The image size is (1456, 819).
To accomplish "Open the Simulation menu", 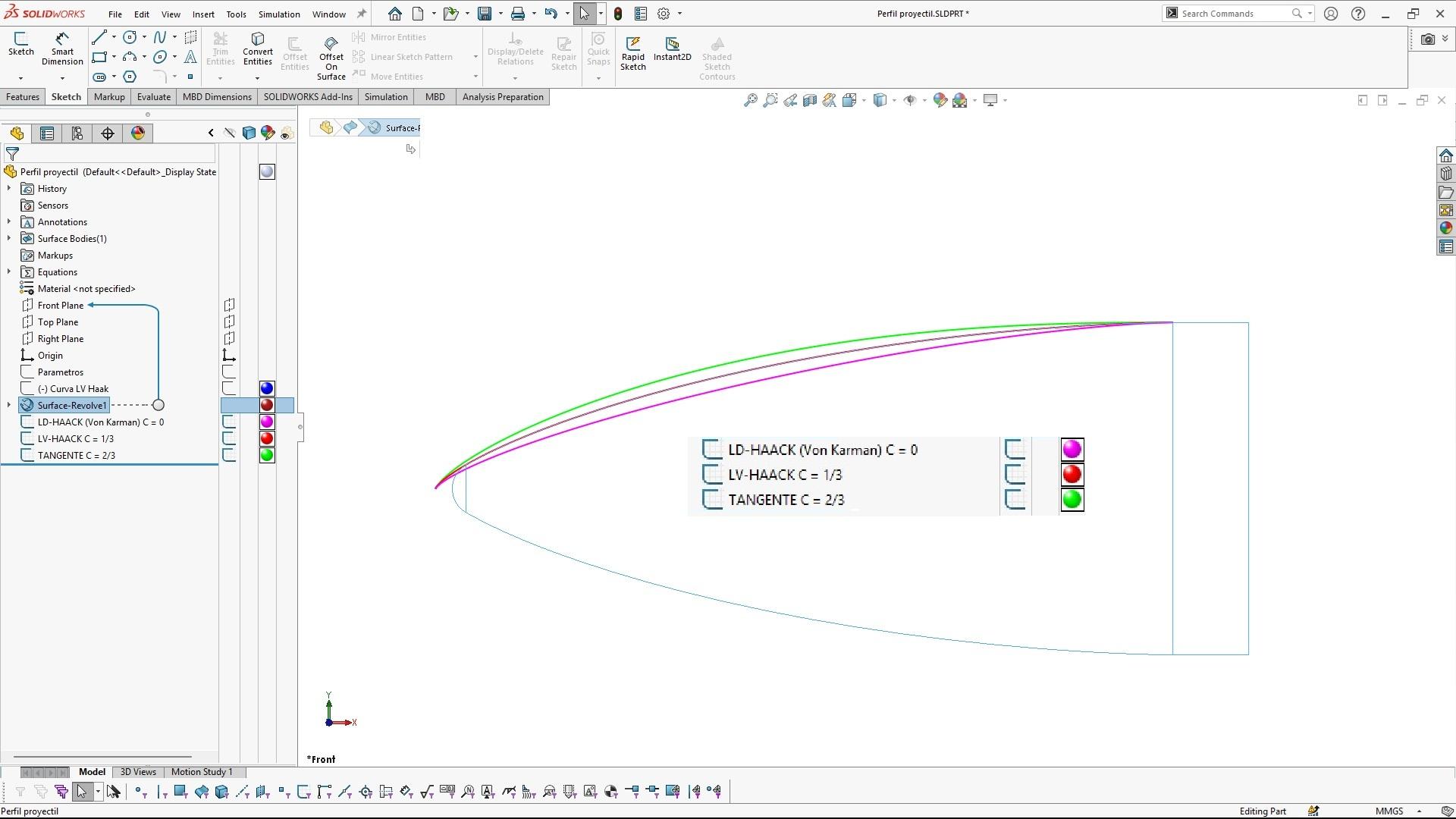I will [278, 14].
